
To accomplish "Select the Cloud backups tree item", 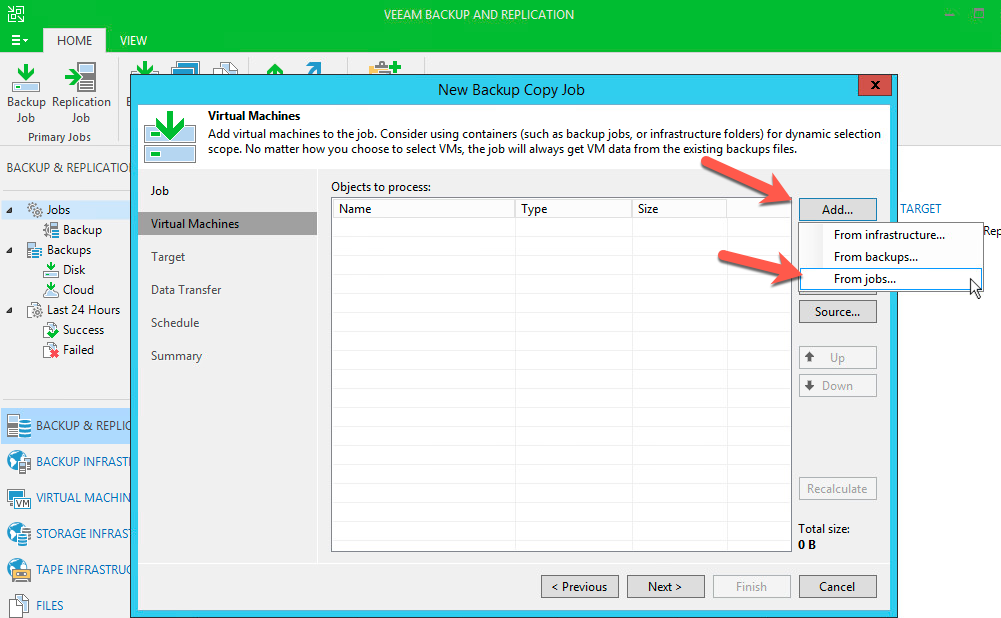I will pos(78,290).
